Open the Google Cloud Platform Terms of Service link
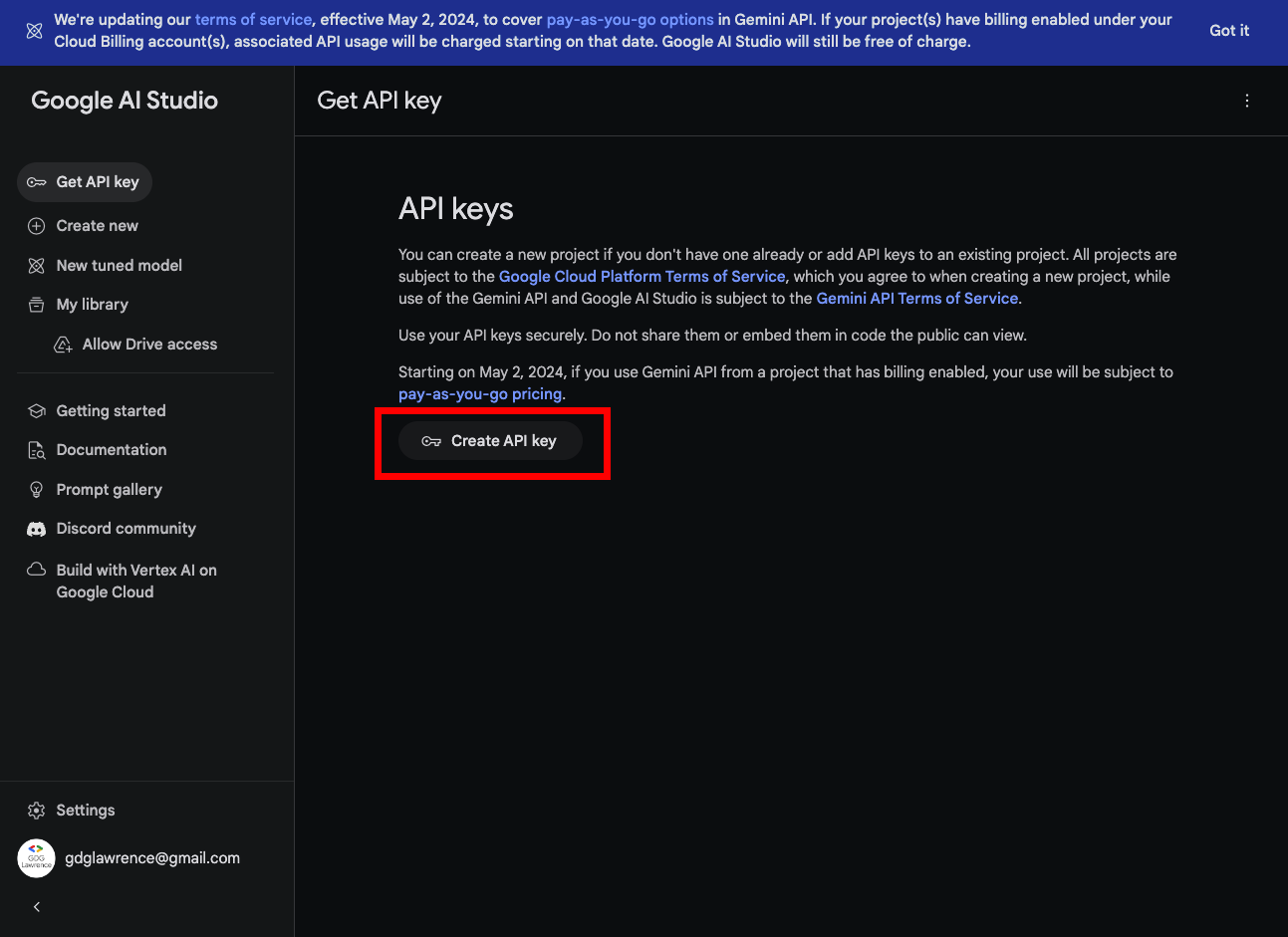1288x937 pixels. pos(642,277)
